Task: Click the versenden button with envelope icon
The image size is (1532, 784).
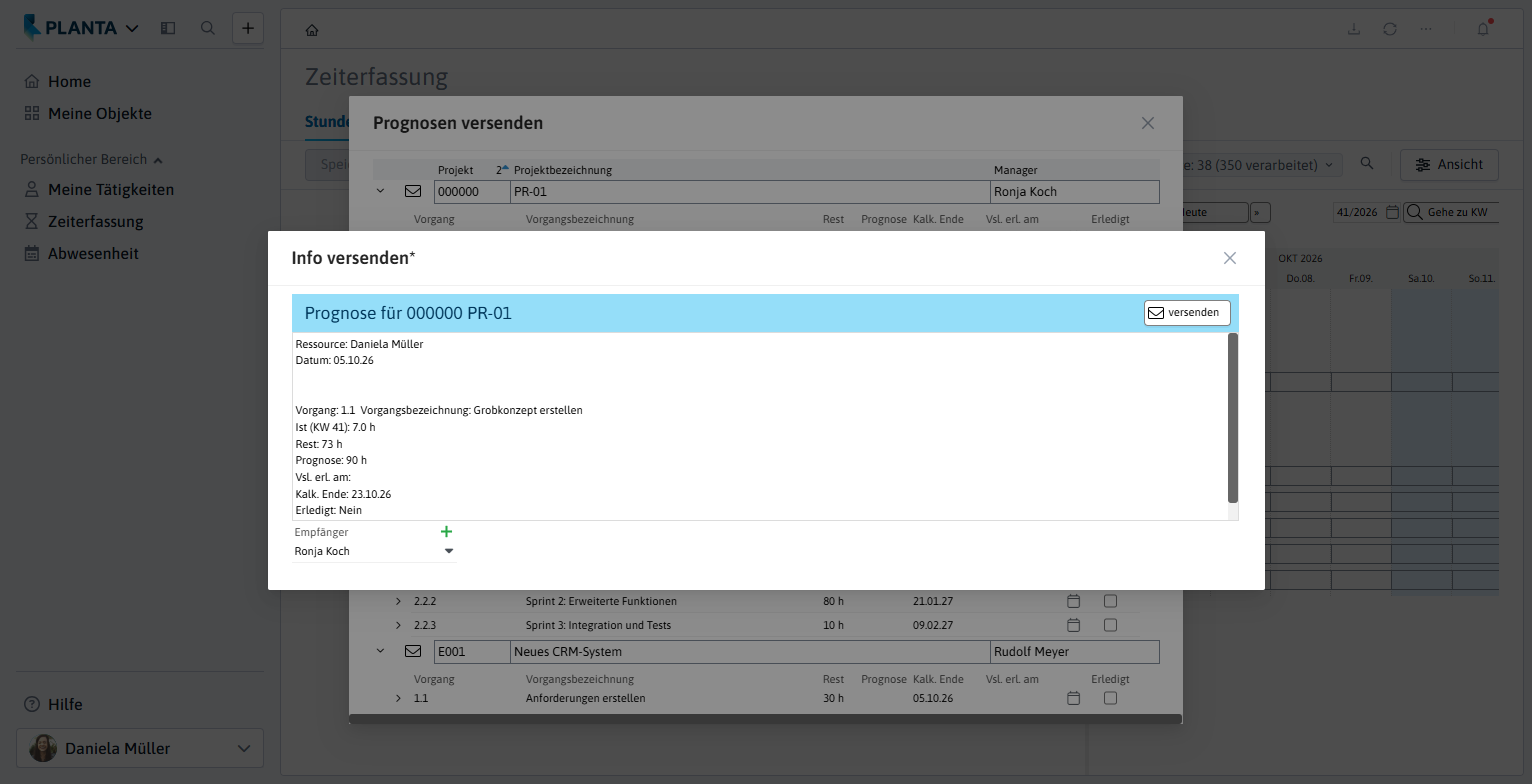Action: (1187, 313)
